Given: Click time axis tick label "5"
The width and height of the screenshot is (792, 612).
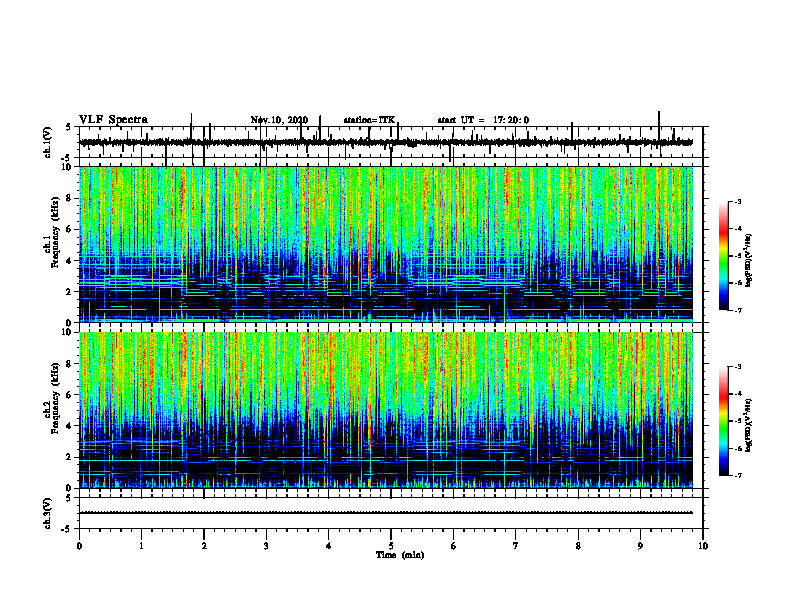Looking at the screenshot, I should tap(391, 546).
